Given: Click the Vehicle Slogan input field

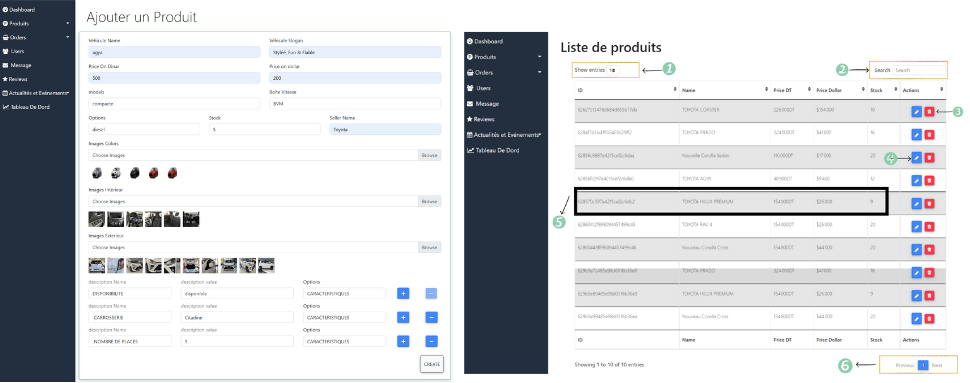Looking at the screenshot, I should click(355, 52).
